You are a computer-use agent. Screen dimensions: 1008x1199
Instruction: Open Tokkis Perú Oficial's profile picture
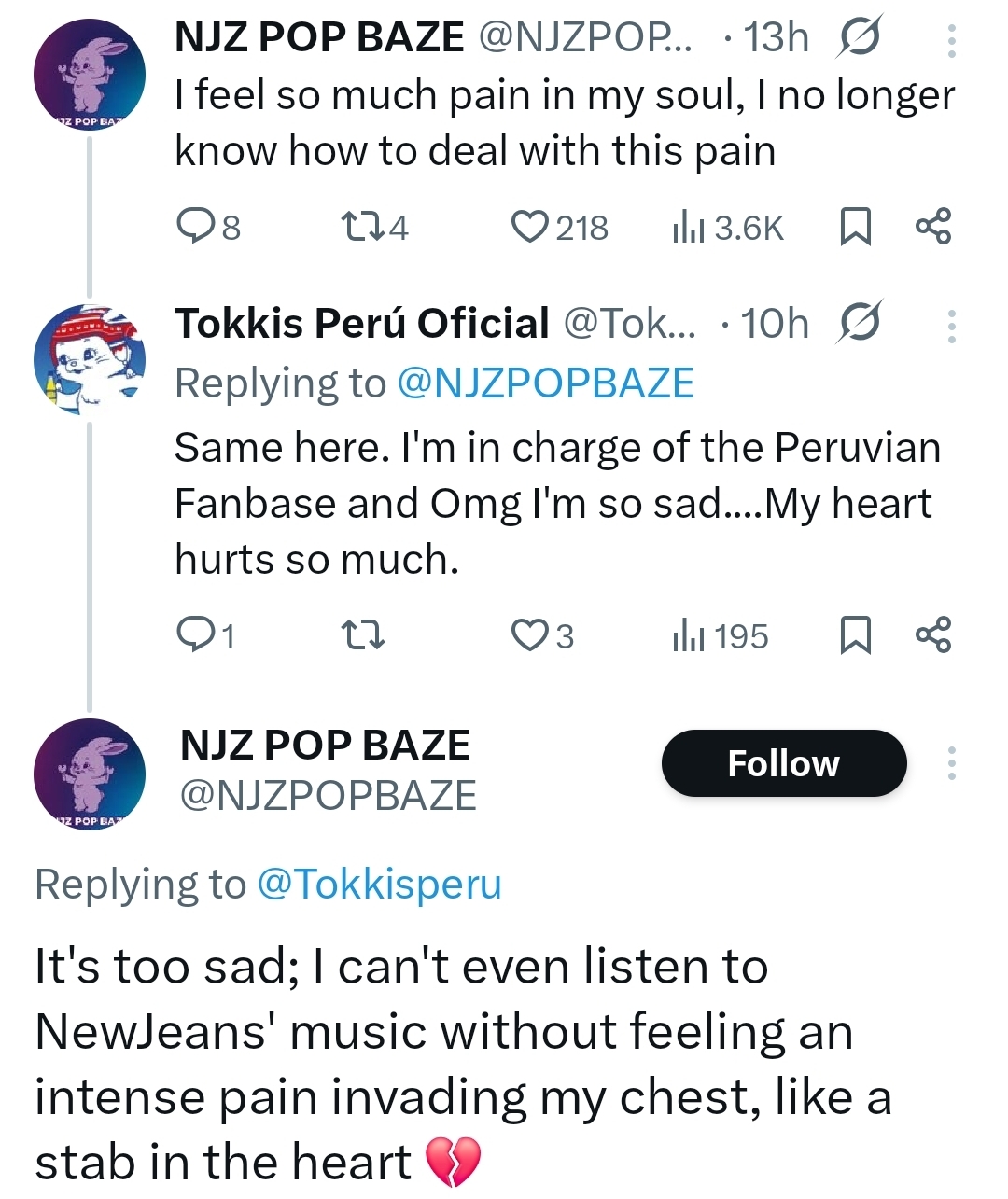pos(89,359)
